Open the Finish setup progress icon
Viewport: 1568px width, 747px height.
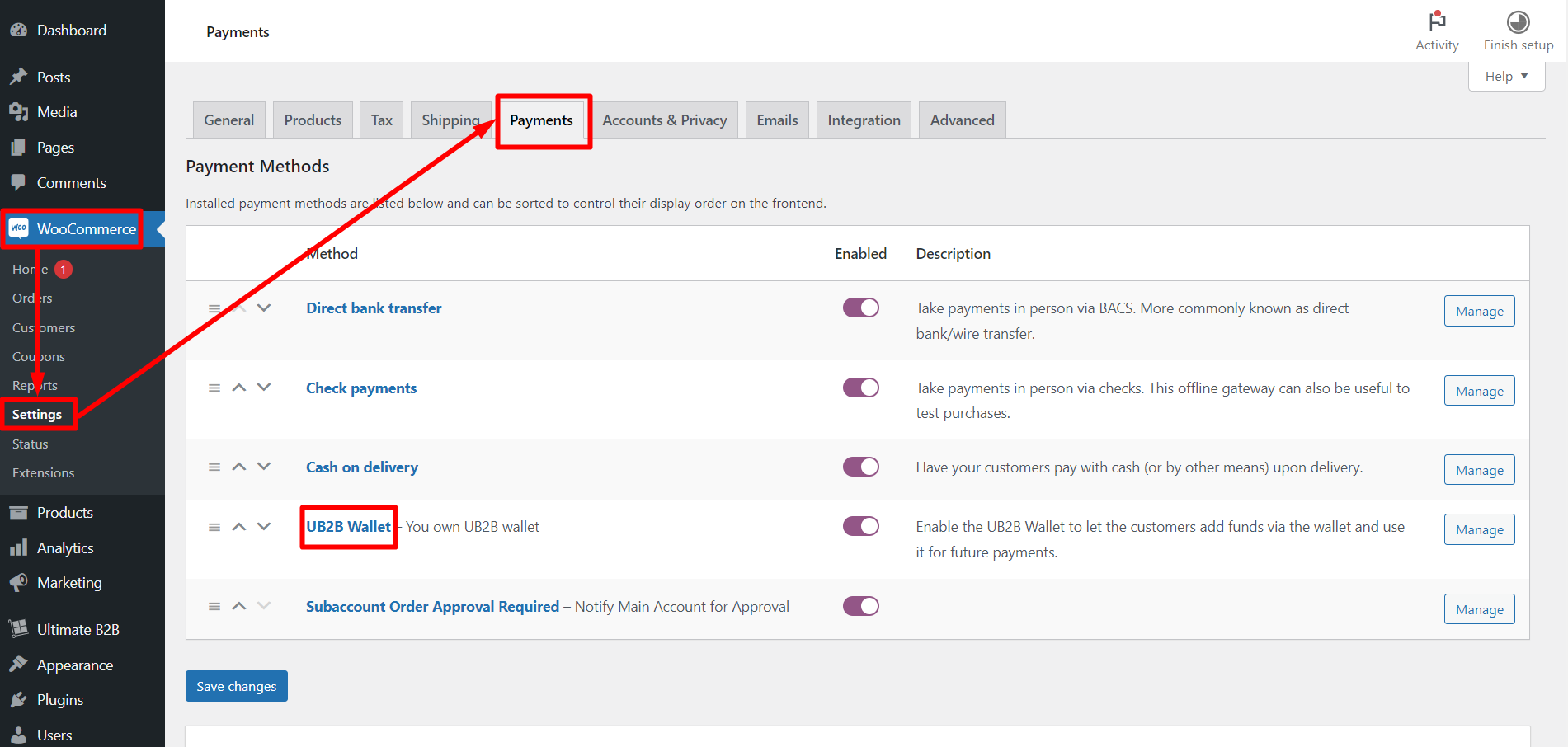tap(1519, 21)
